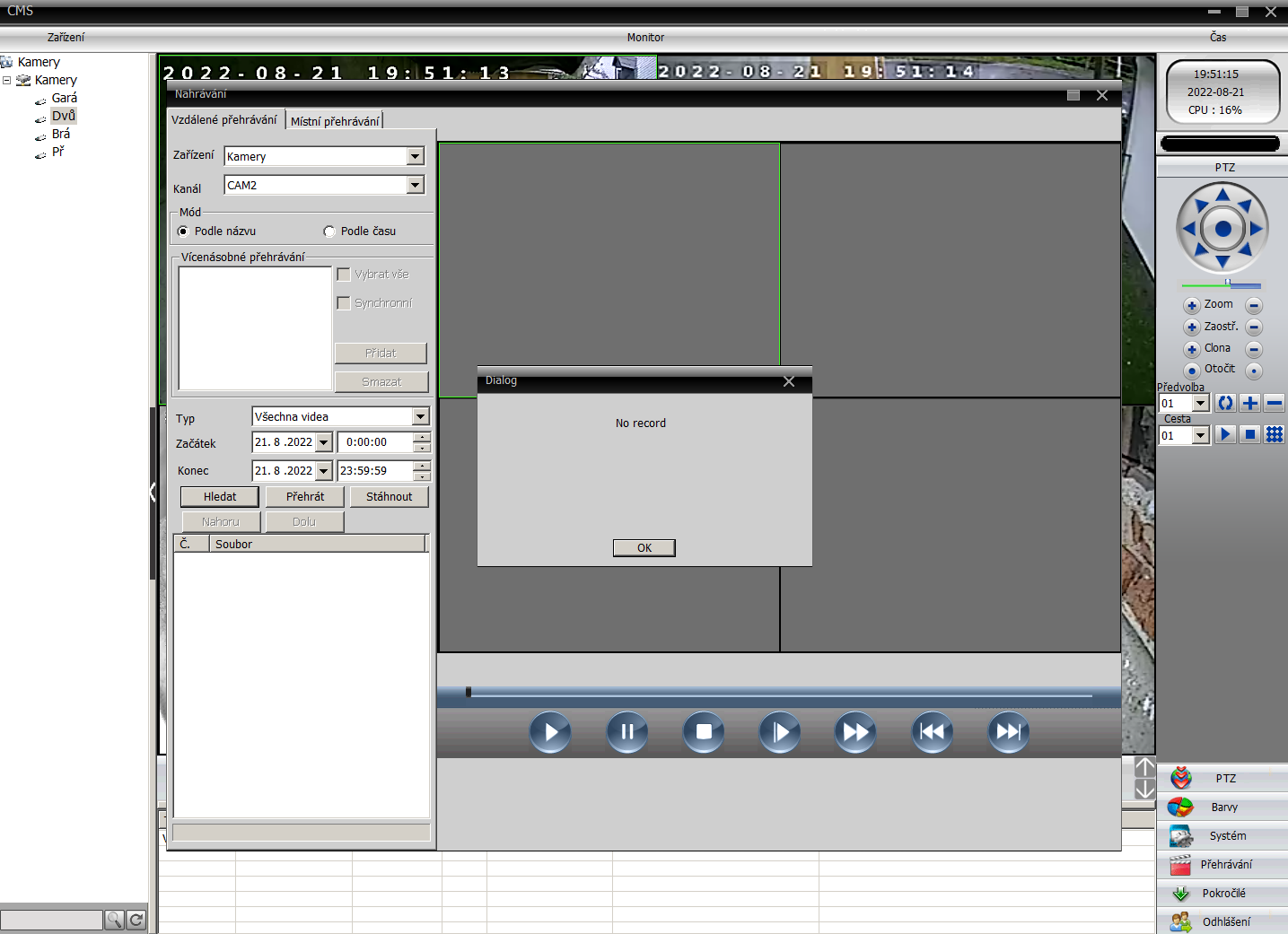The image size is (1288, 934).
Task: Move camera diagonally with PTZ upper-left arrow
Action: pyautogui.click(x=1201, y=206)
